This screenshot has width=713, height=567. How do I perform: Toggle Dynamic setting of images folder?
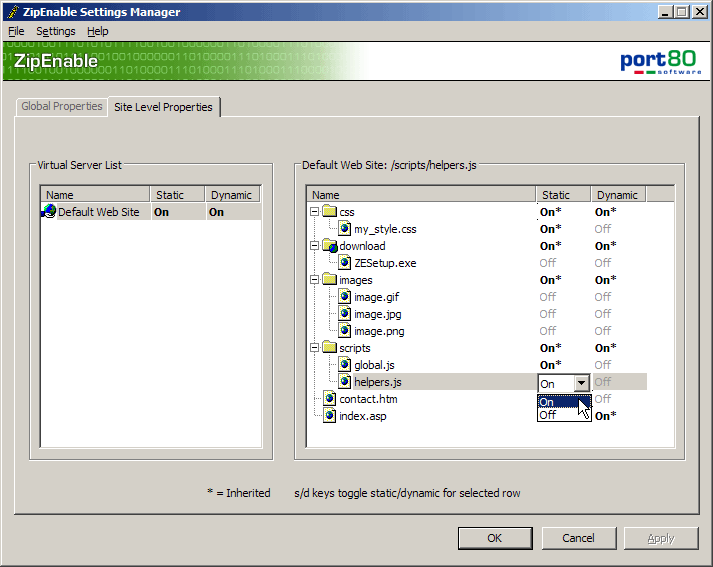click(x=606, y=280)
